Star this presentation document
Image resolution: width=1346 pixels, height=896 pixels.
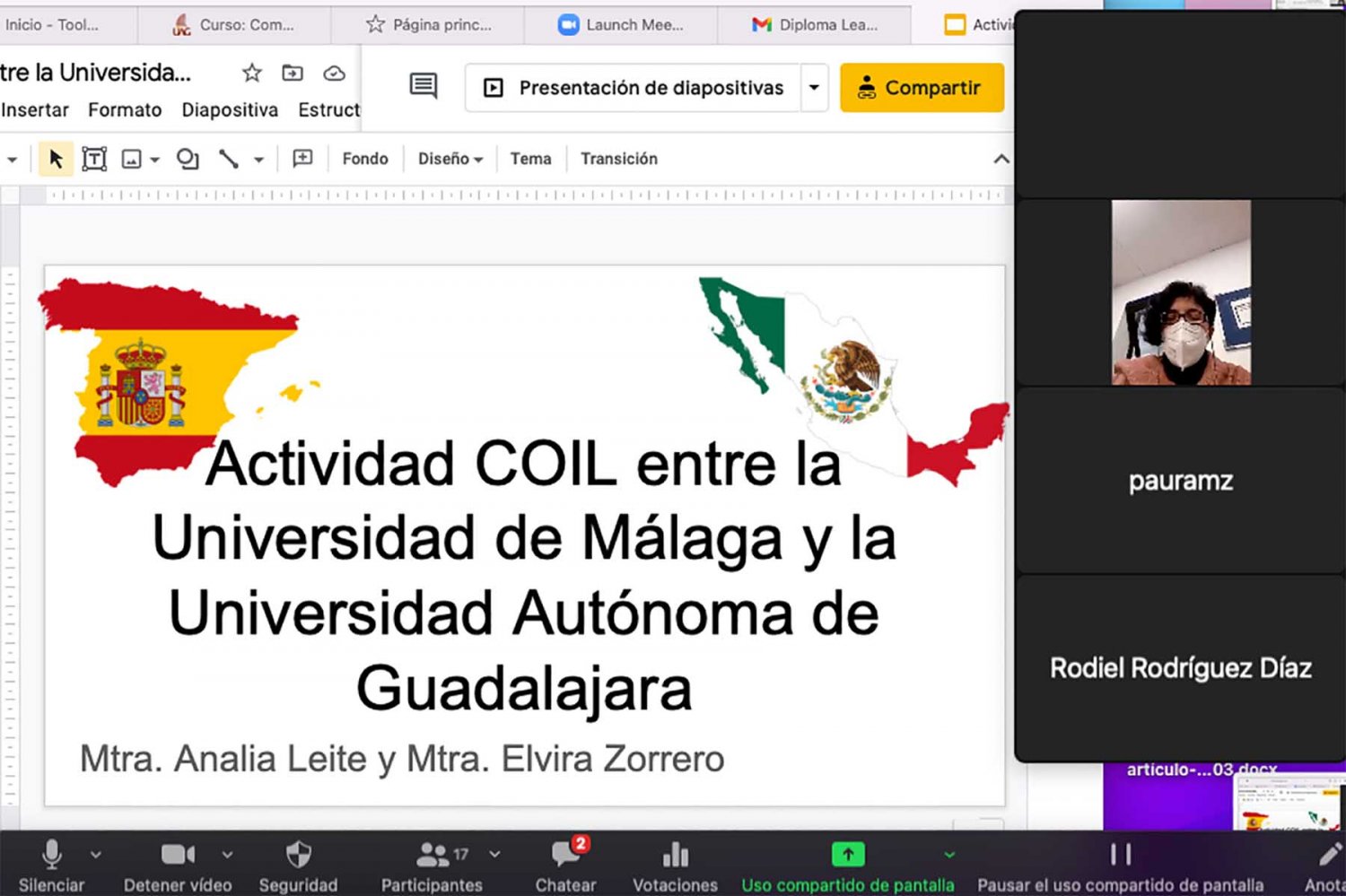[x=251, y=73]
